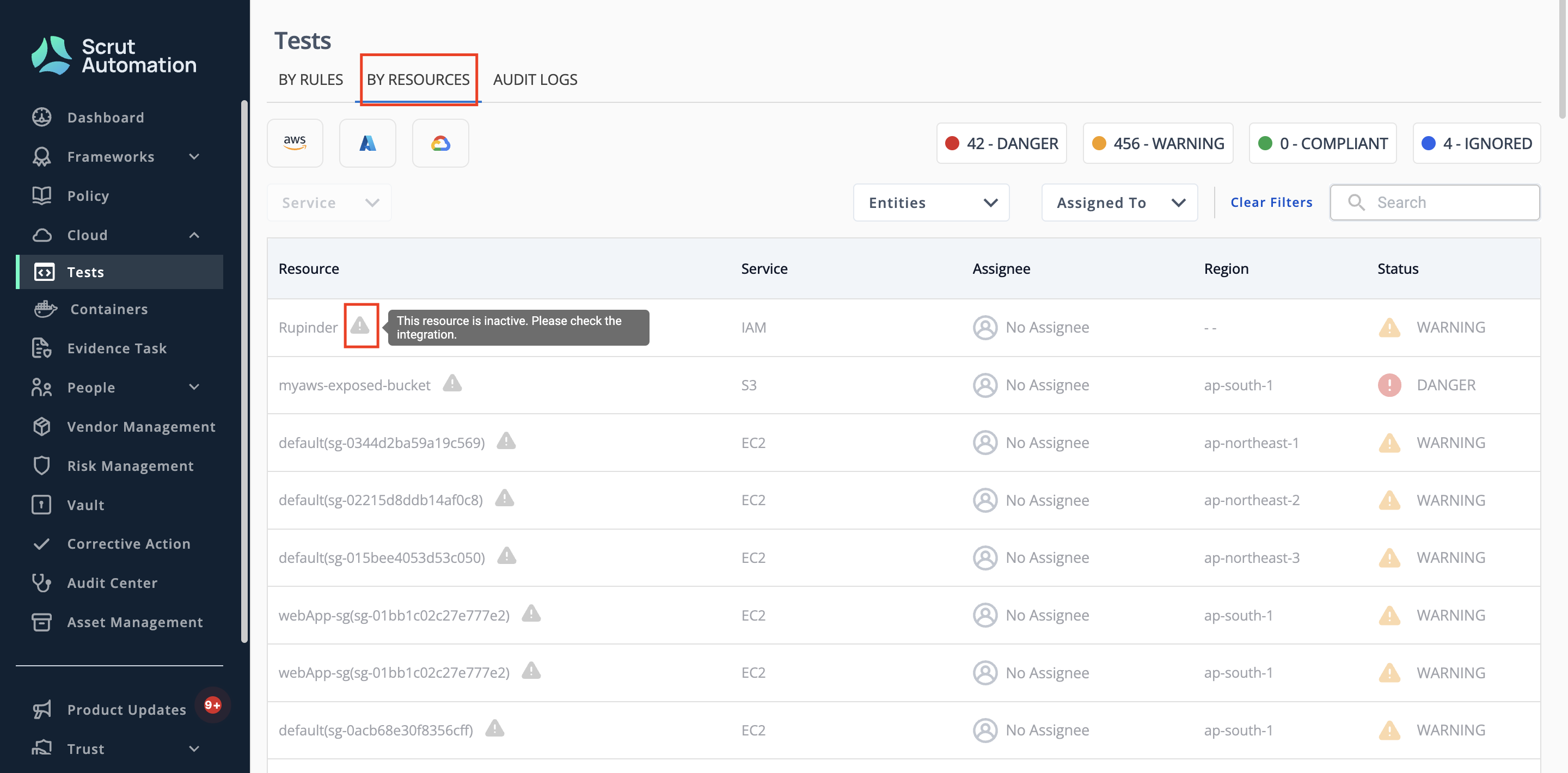Image resolution: width=1568 pixels, height=773 pixels.
Task: Filter by Google Cloud provider
Action: (440, 143)
